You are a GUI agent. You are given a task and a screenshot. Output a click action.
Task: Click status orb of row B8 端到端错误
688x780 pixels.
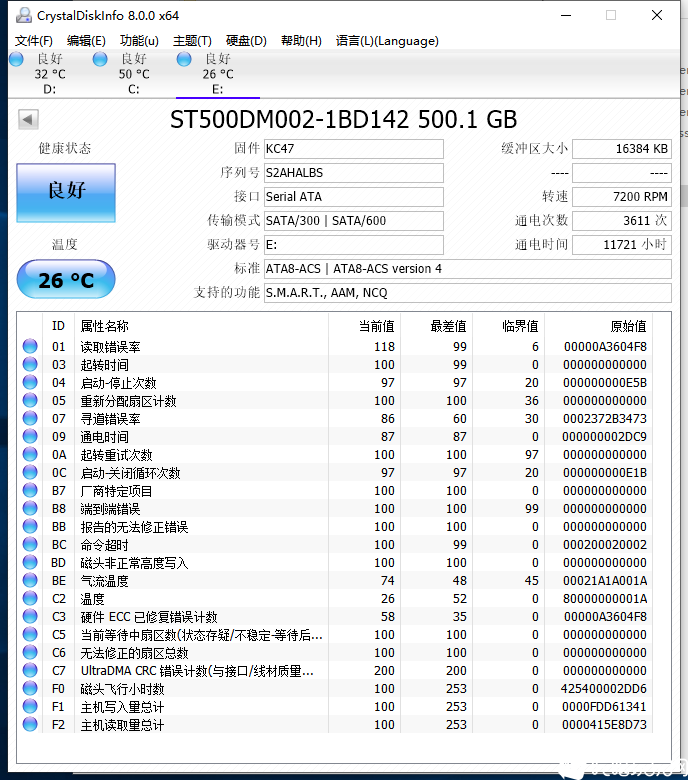coord(30,508)
